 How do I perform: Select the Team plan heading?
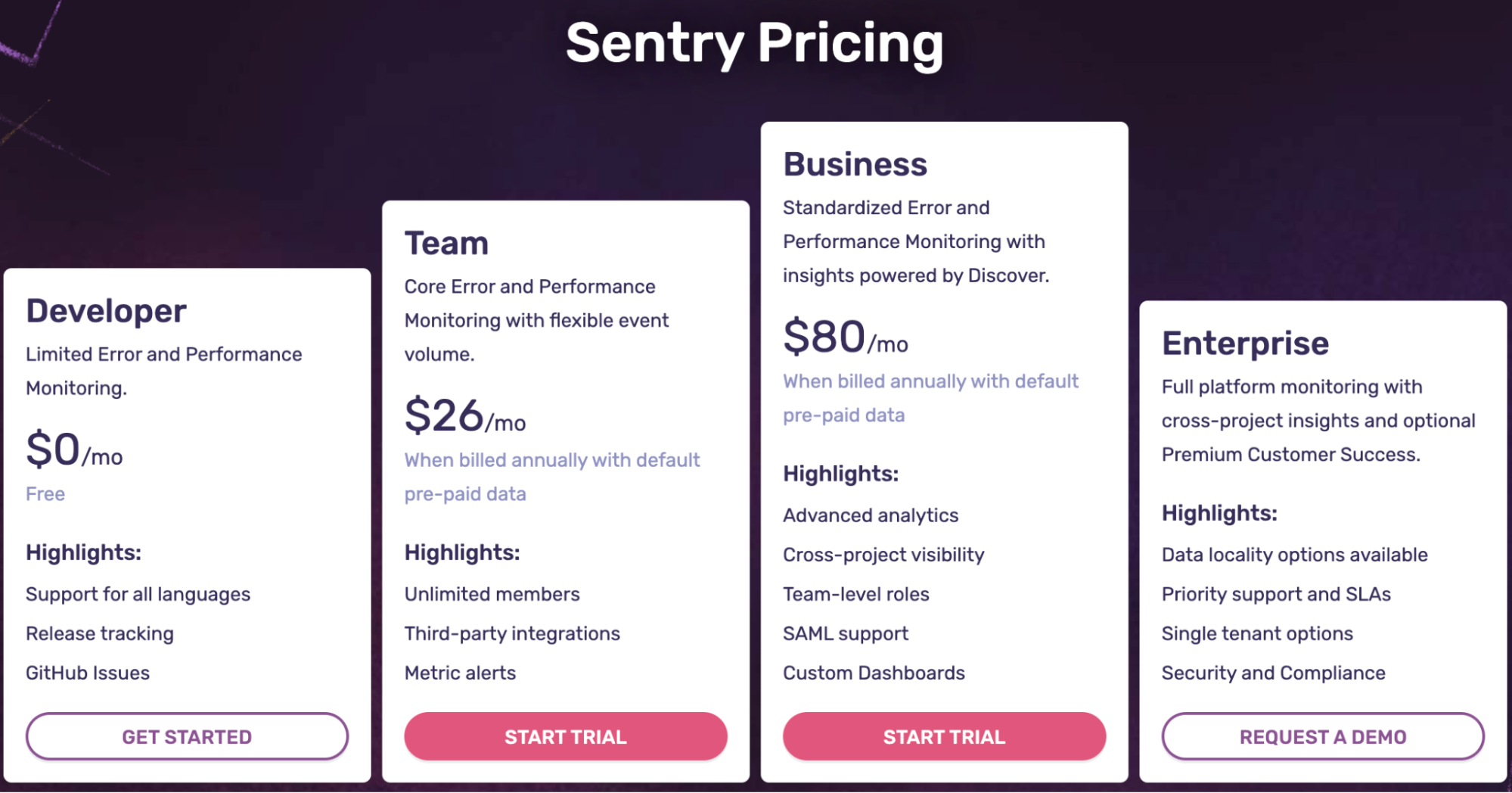click(x=446, y=243)
